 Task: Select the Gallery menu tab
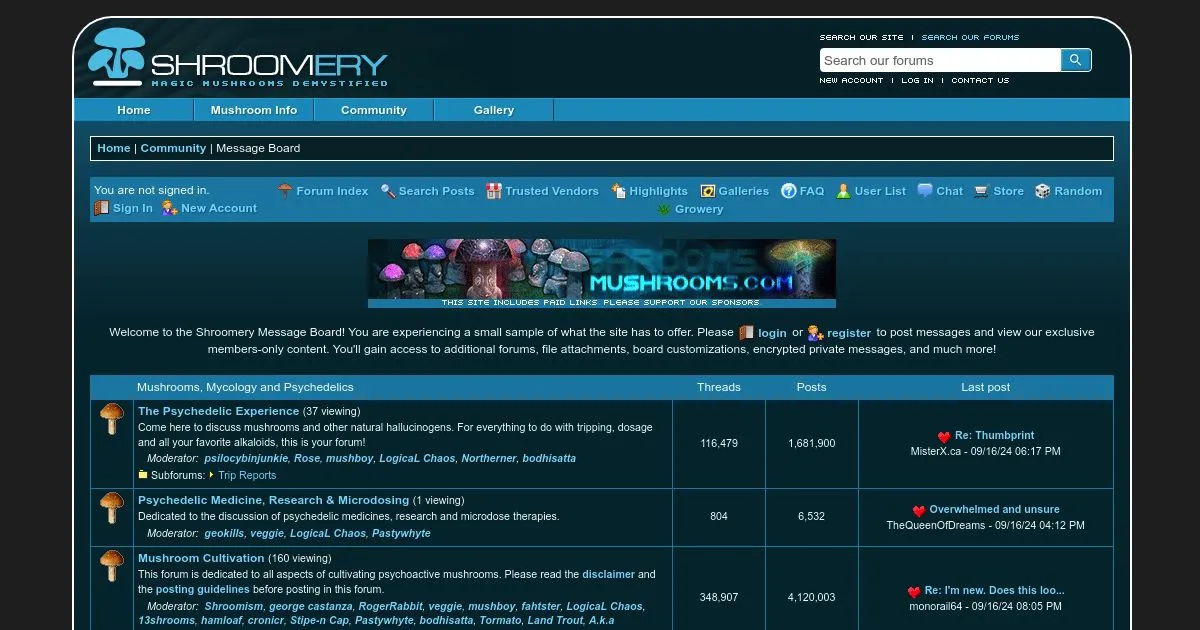point(493,110)
